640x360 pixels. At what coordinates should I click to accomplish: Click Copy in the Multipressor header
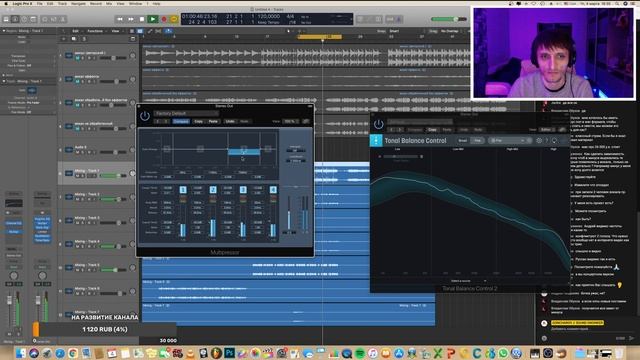[x=198, y=121]
